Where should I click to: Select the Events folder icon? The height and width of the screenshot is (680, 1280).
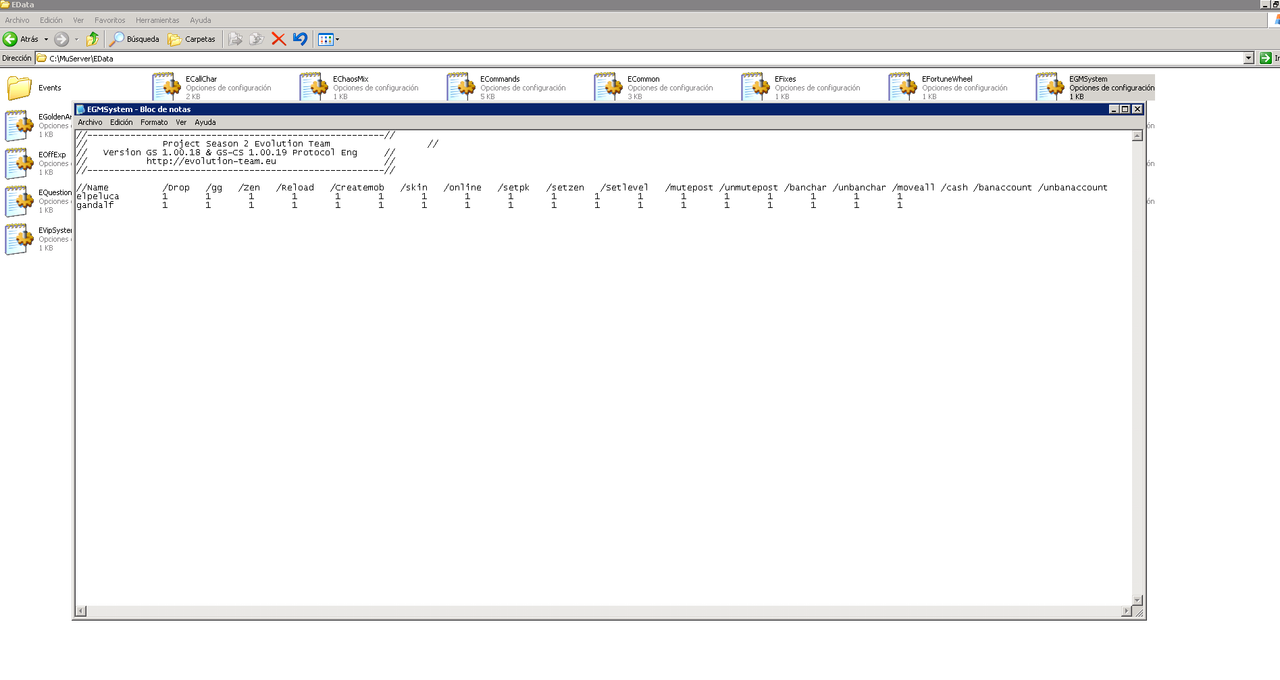[19, 88]
